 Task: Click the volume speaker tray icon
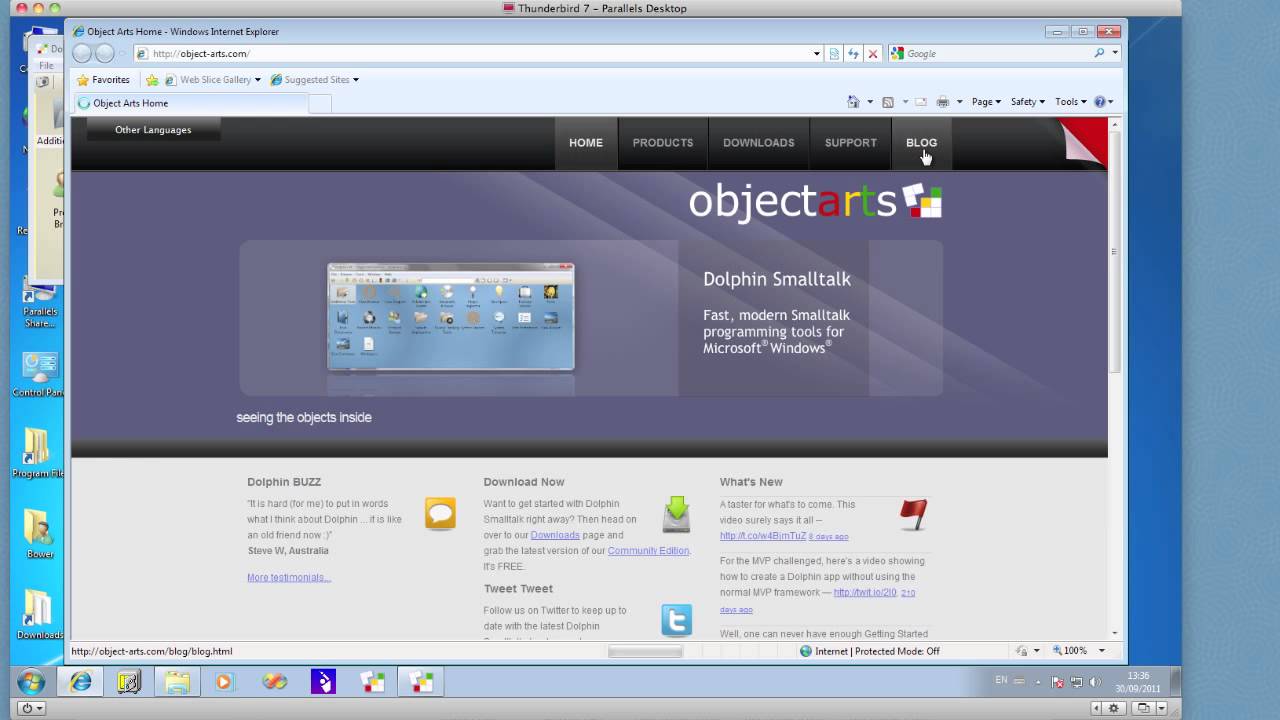click(1094, 682)
